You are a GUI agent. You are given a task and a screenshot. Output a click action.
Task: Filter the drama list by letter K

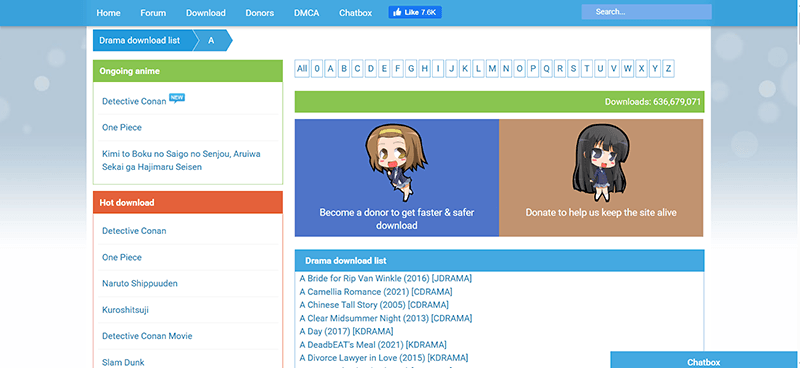click(465, 68)
